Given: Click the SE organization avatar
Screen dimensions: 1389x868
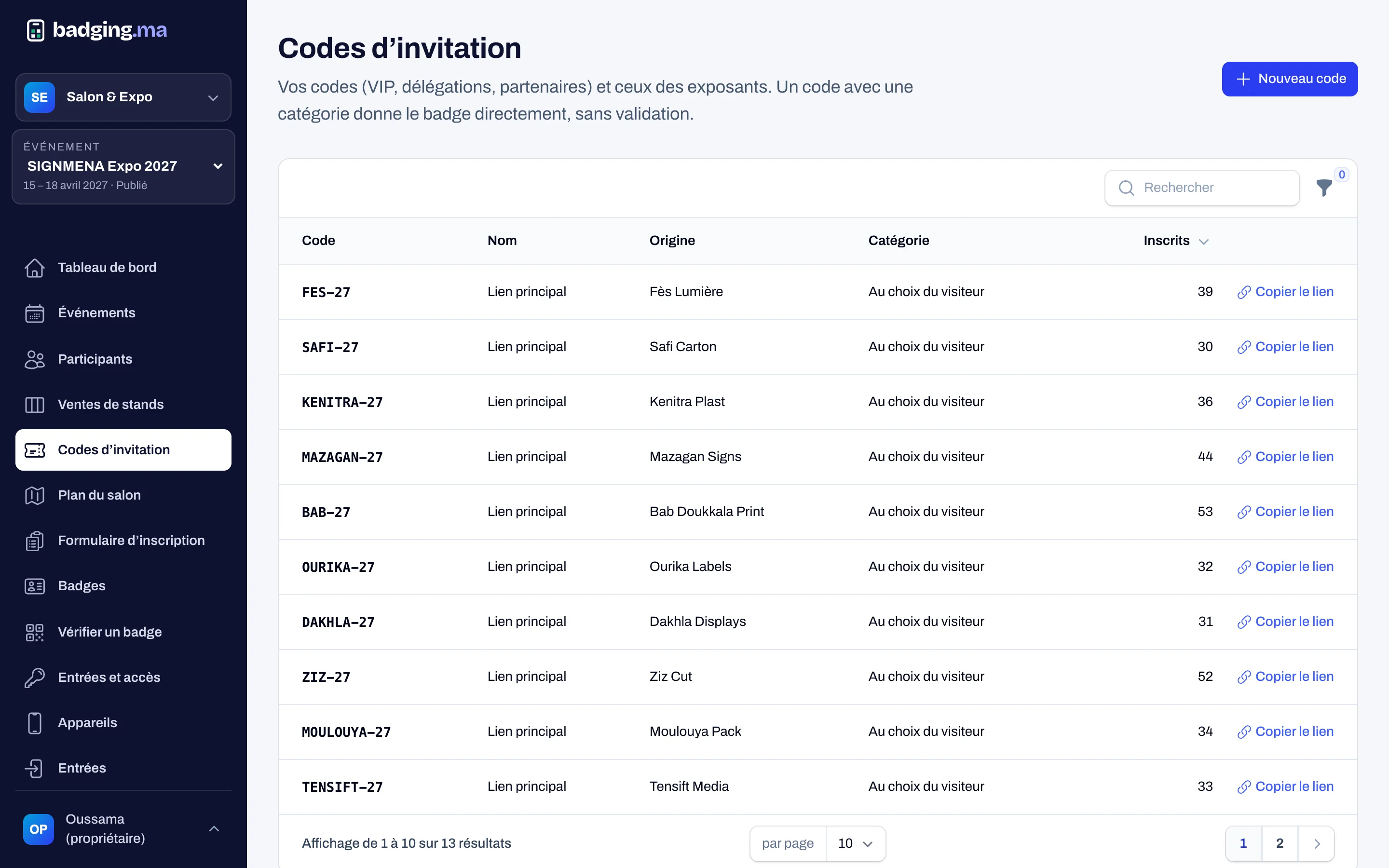Looking at the screenshot, I should coord(39,97).
